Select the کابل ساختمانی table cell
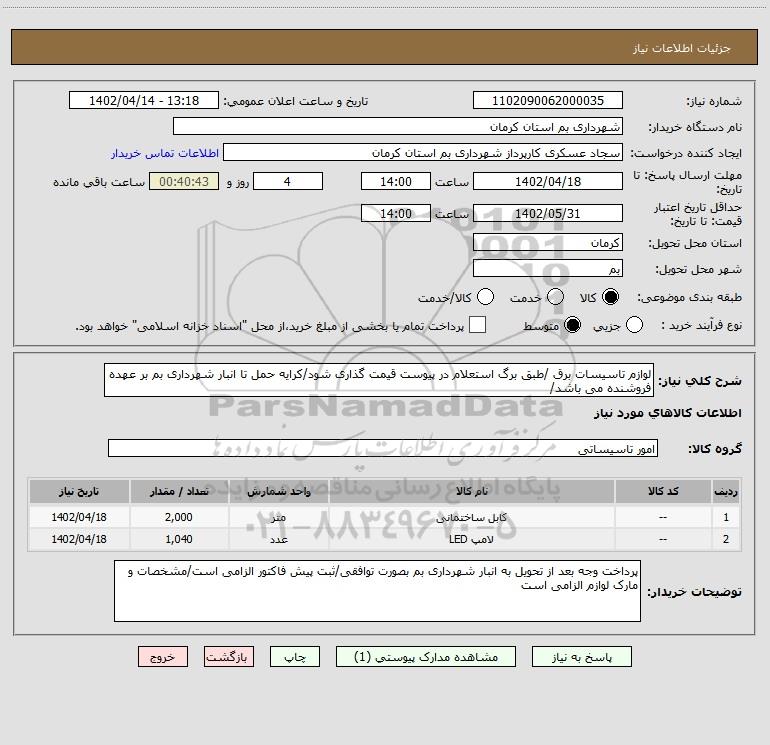 [x=471, y=517]
